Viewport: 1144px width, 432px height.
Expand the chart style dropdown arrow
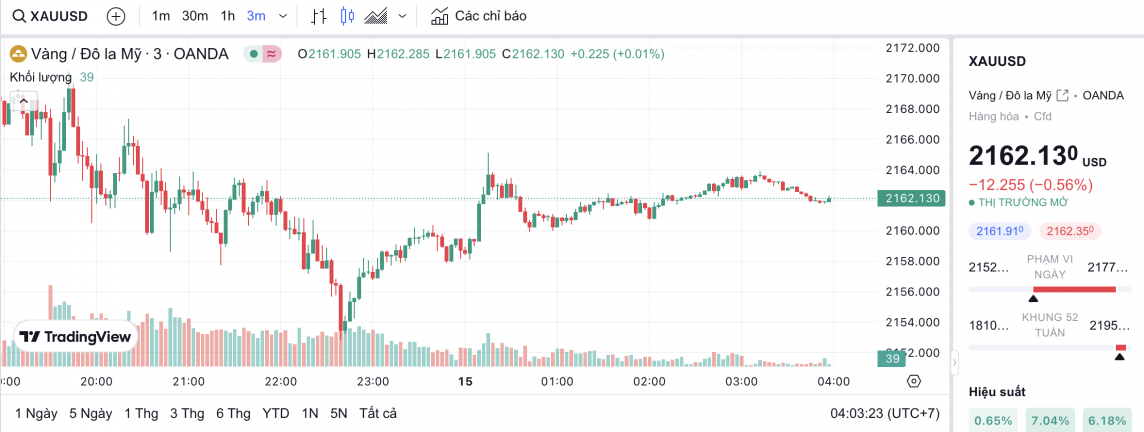[x=402, y=16]
